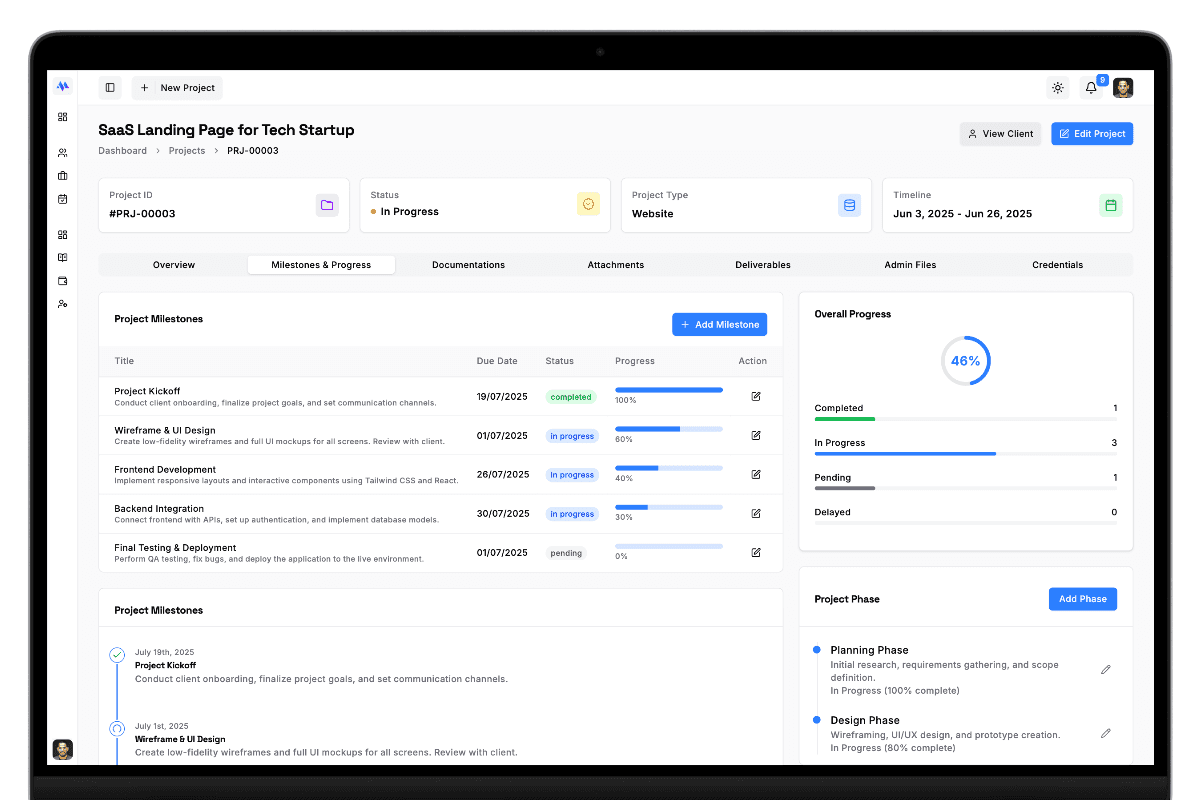Click the Edit Project button
The width and height of the screenshot is (1200, 800).
1092,134
